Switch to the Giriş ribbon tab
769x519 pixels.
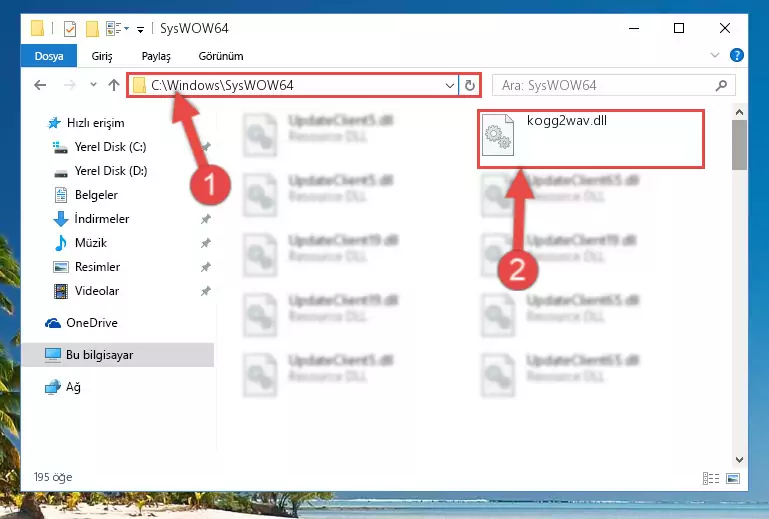[x=102, y=56]
